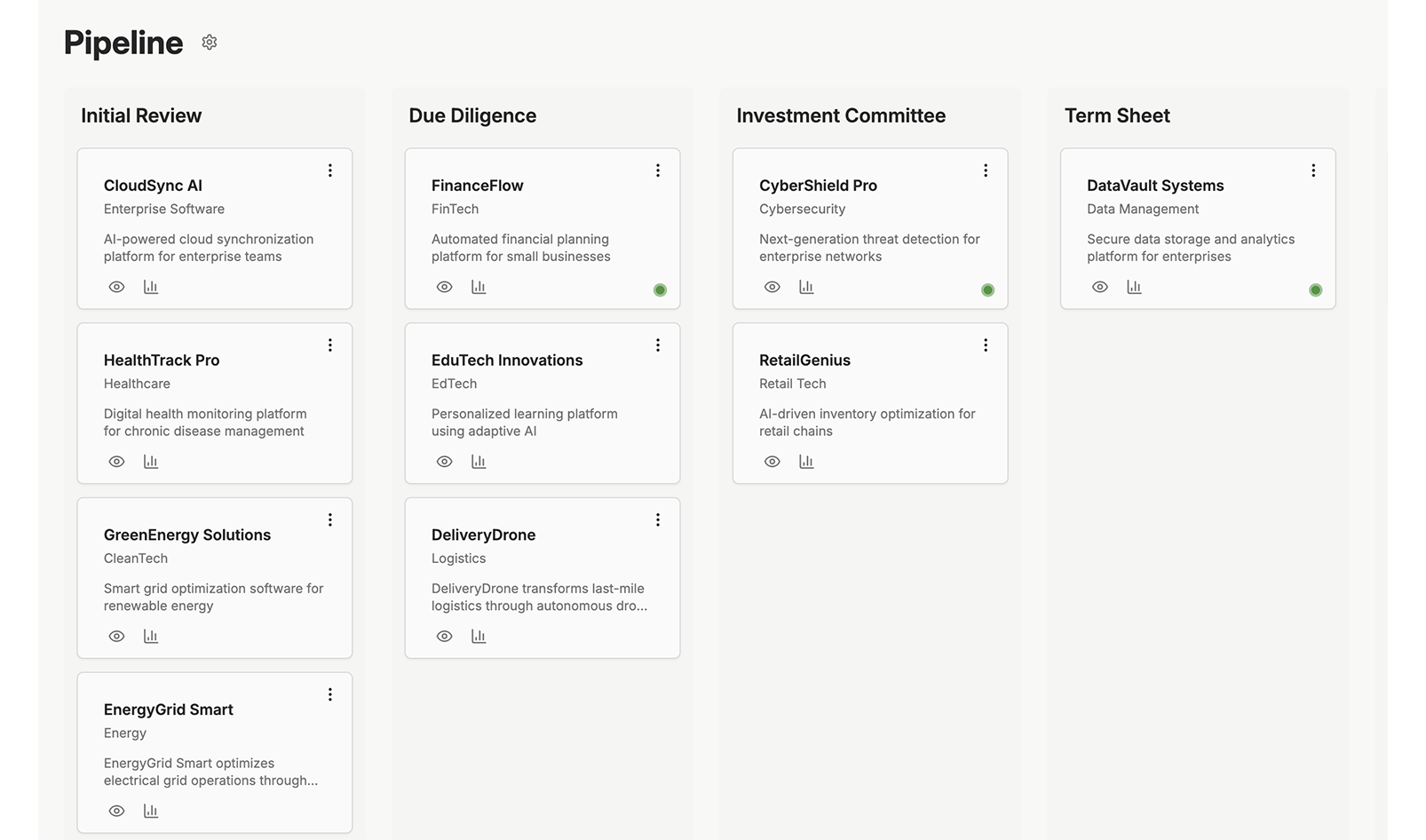This screenshot has height=840, width=1426.
Task: Open the CyberShield Pro deal title
Action: 818,186
